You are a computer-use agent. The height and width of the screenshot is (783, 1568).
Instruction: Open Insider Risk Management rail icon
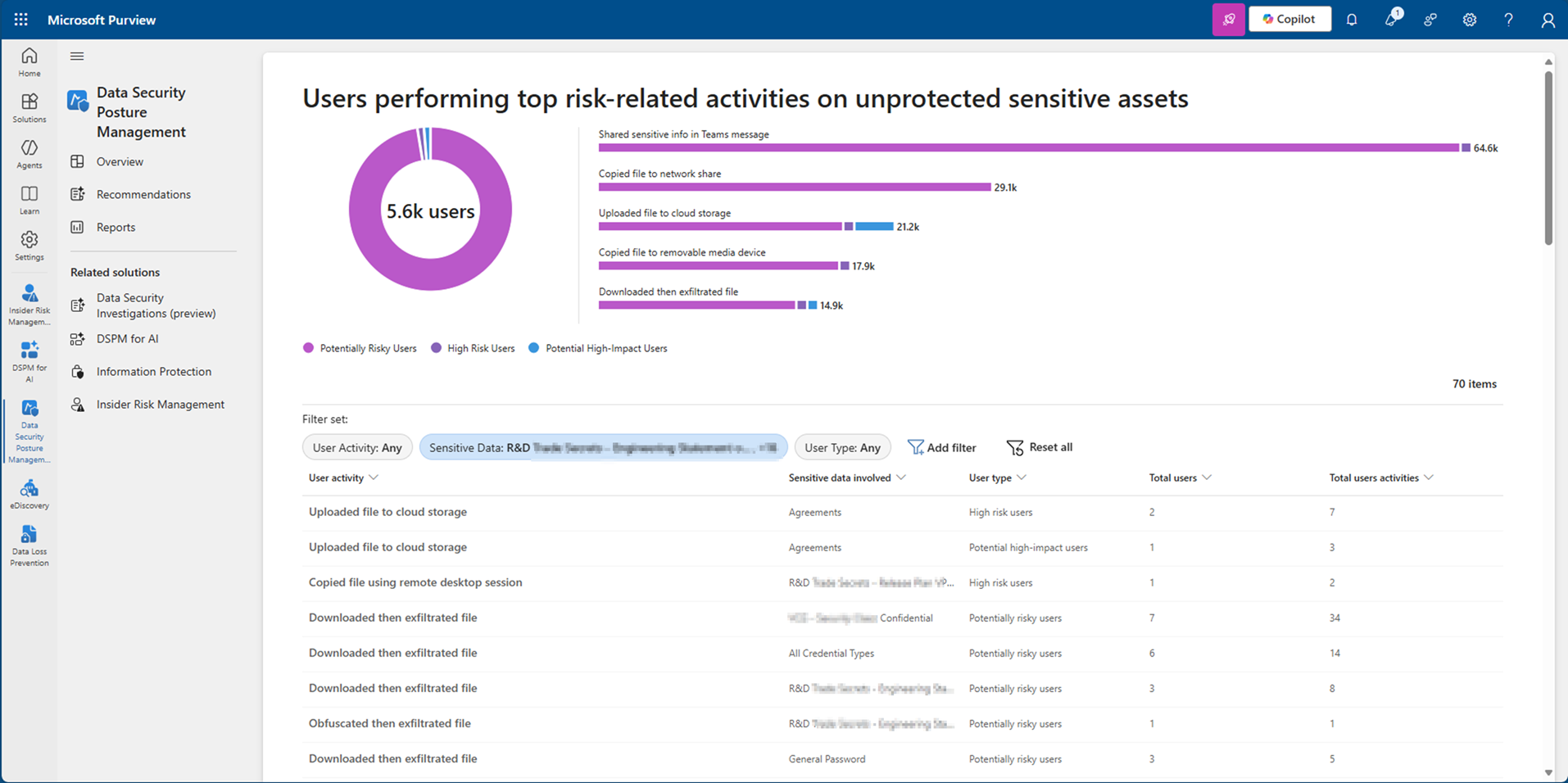pos(29,305)
